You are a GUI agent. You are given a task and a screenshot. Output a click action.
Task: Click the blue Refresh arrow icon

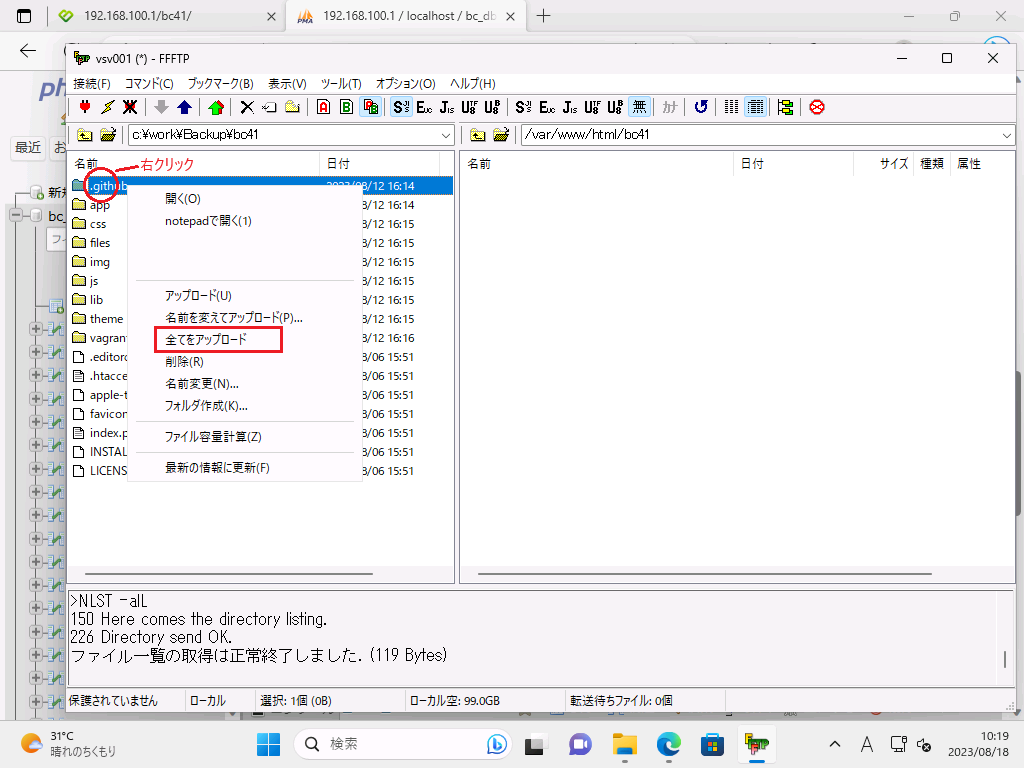pos(701,107)
